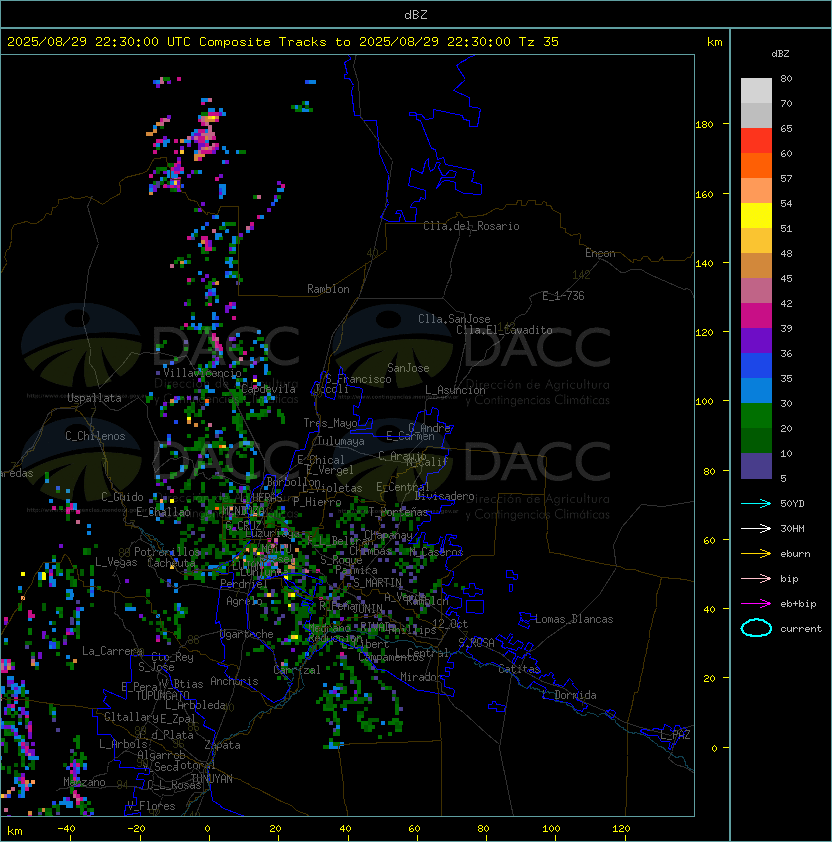This screenshot has width=832, height=842.
Task: Click the 'Zapata' map label
Action: tap(222, 745)
